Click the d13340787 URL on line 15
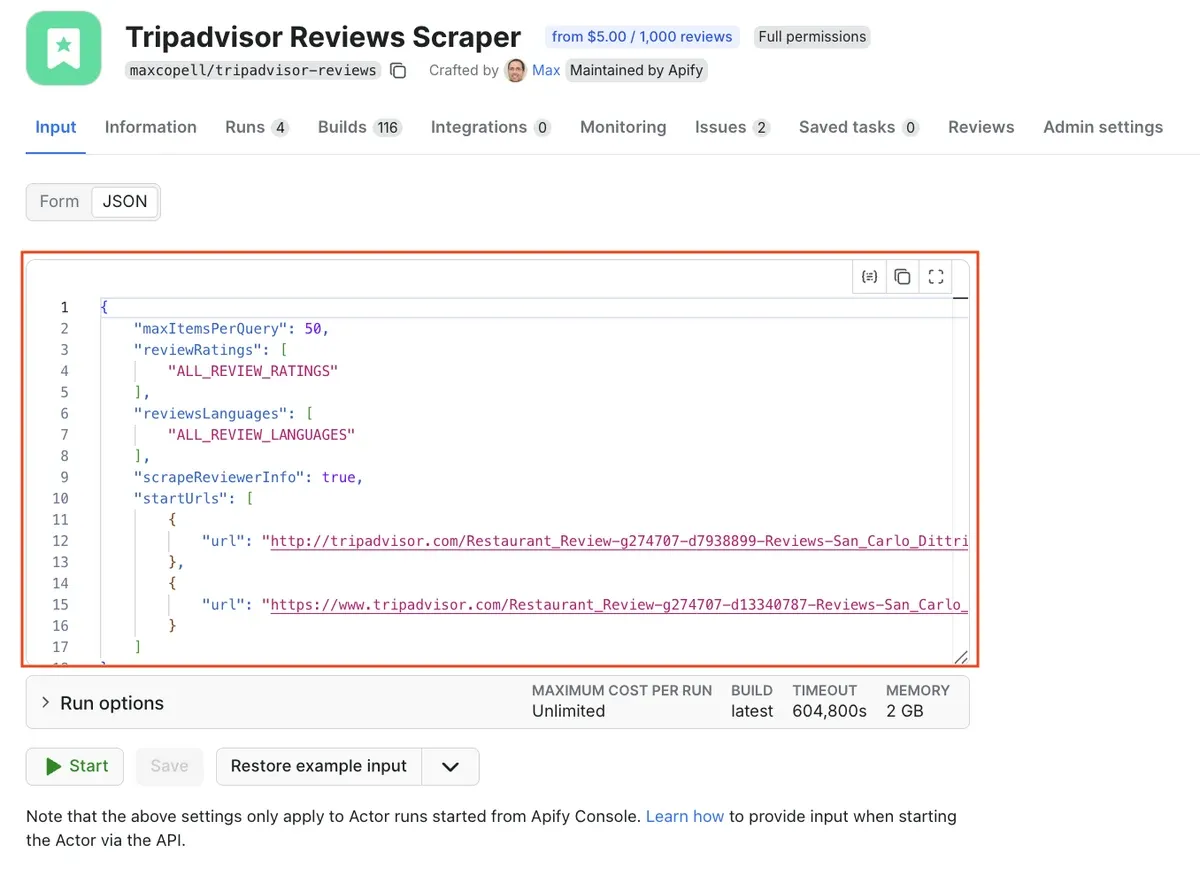Screen dimensions: 1200x883 point(620,604)
